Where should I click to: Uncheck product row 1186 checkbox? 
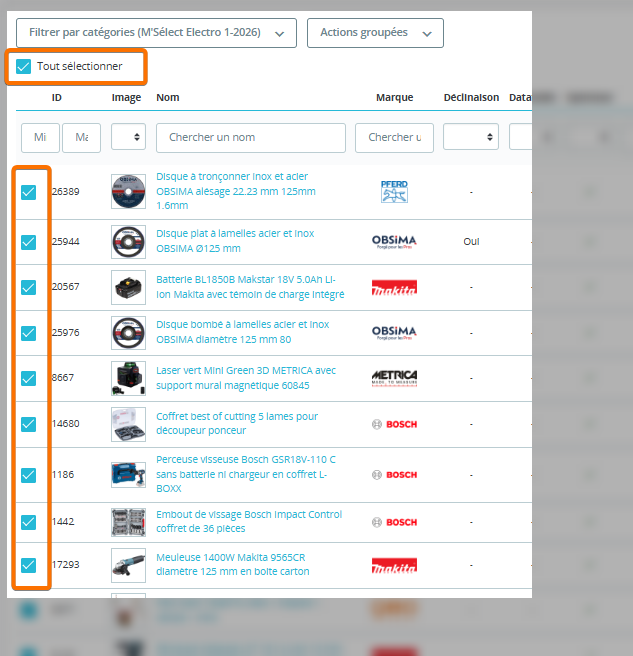tap(28, 475)
